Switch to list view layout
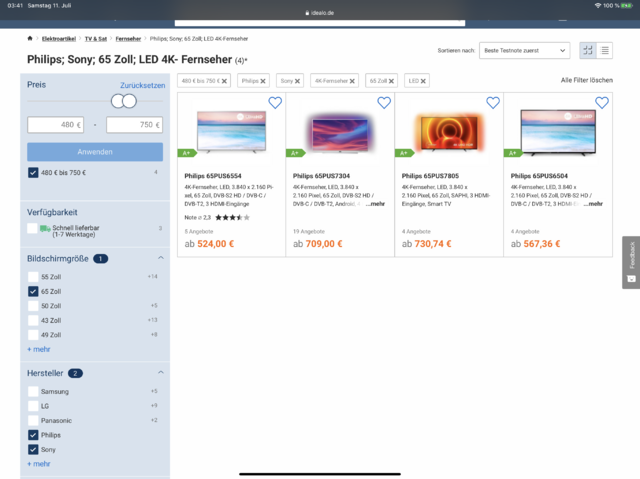This screenshot has height=479, width=640. (604, 51)
